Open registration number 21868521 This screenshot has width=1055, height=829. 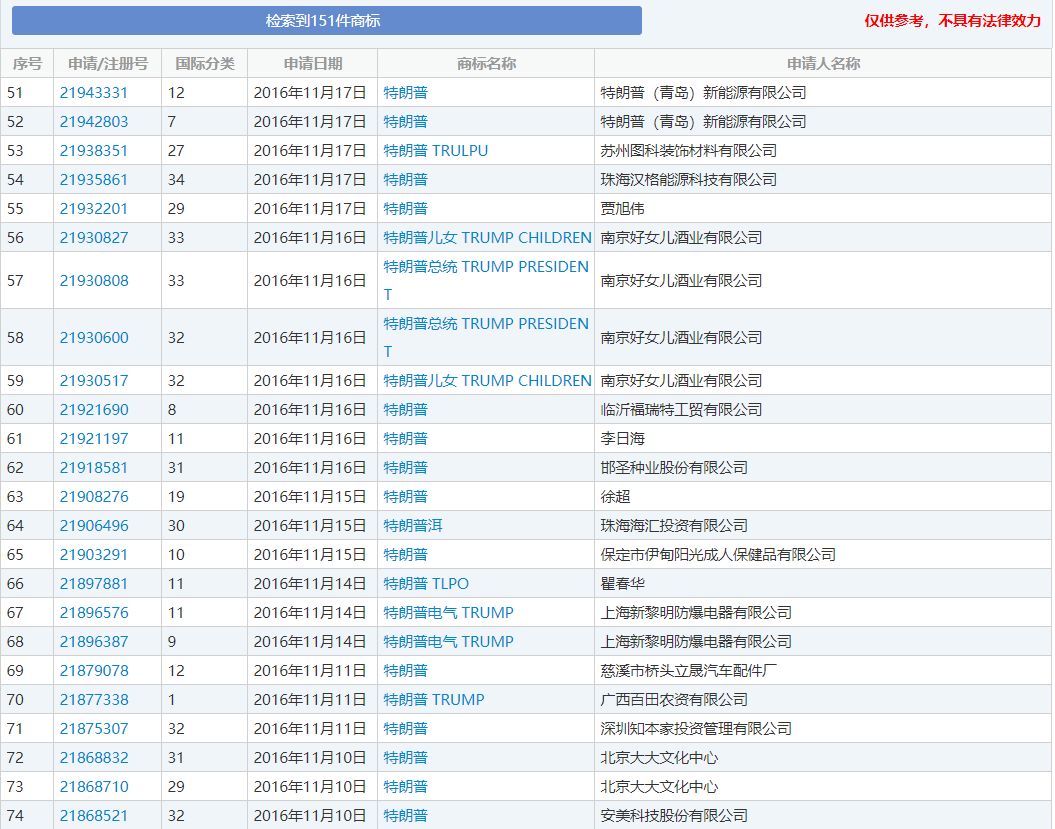(x=94, y=814)
